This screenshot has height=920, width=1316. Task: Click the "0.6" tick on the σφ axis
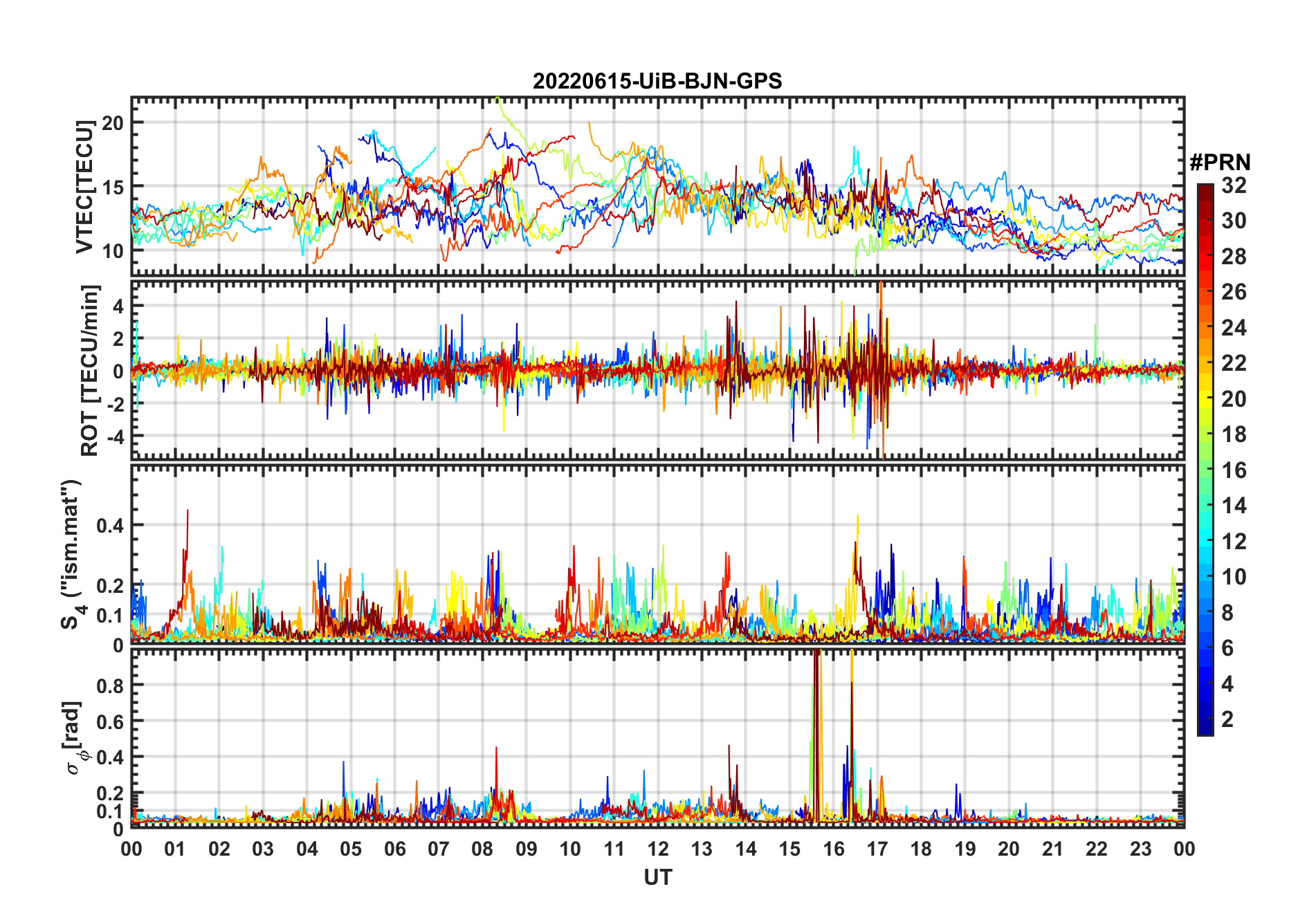coord(111,721)
